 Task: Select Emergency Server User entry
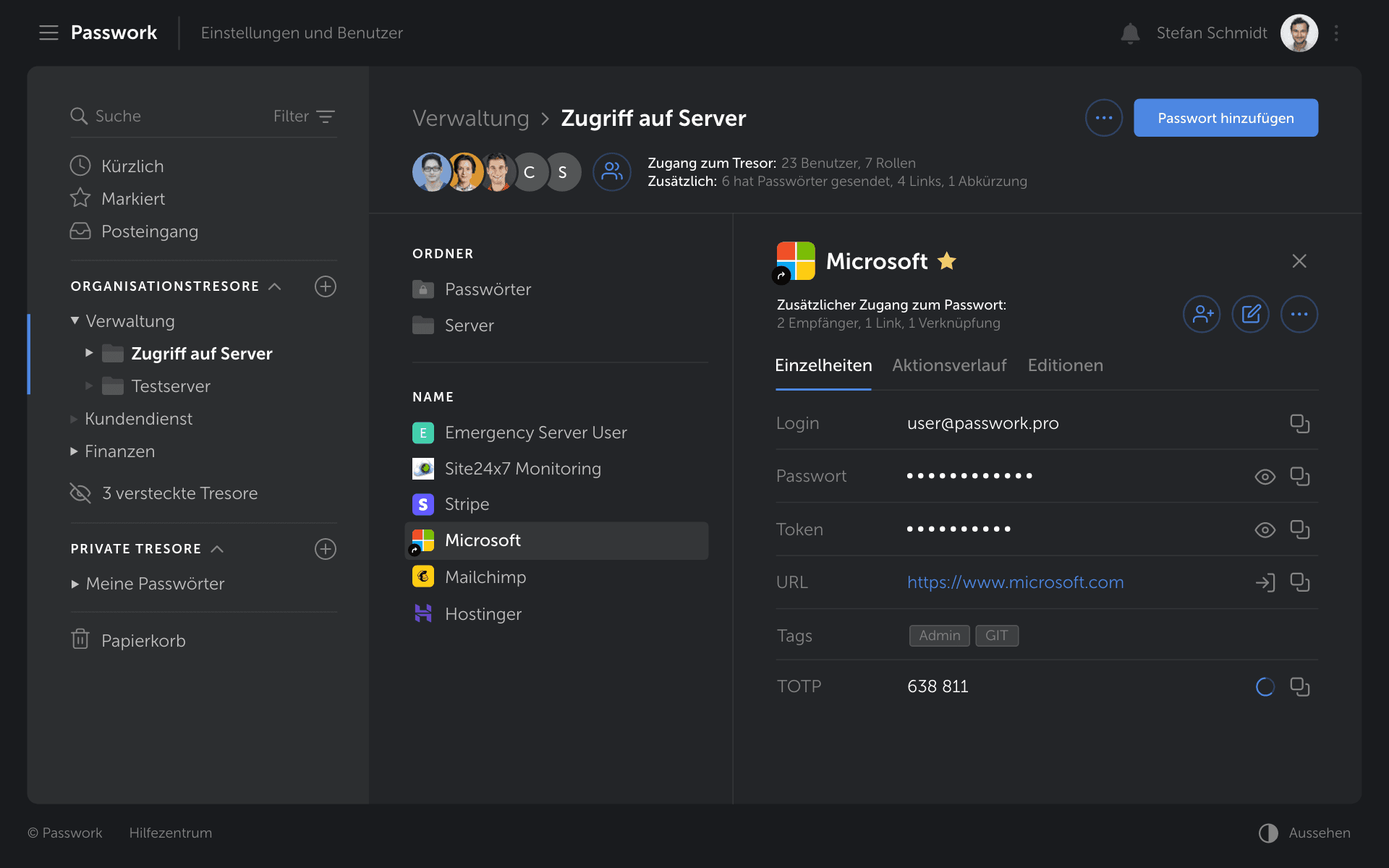[x=556, y=433]
